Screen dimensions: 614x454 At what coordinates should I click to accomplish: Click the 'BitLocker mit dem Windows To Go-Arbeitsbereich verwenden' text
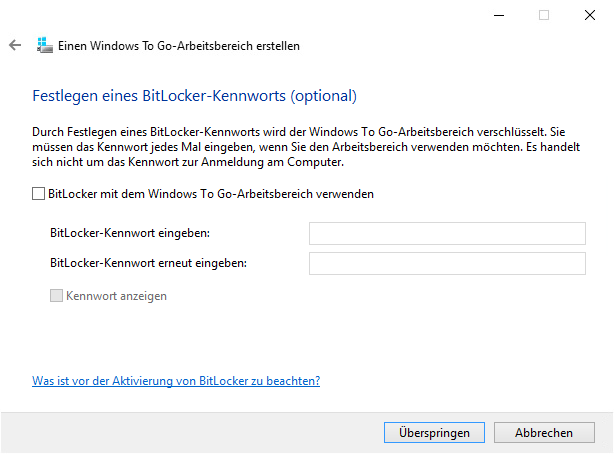pyautogui.click(x=210, y=194)
